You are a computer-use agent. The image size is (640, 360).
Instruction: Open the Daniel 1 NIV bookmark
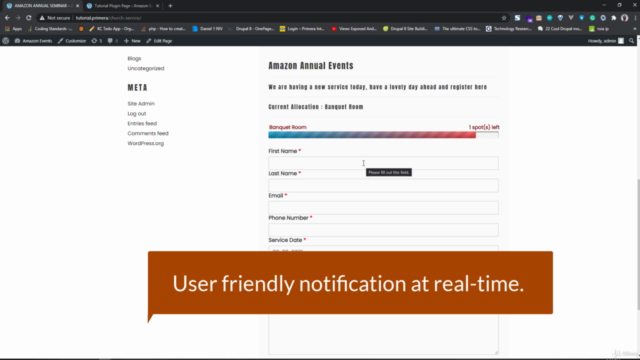pos(207,29)
